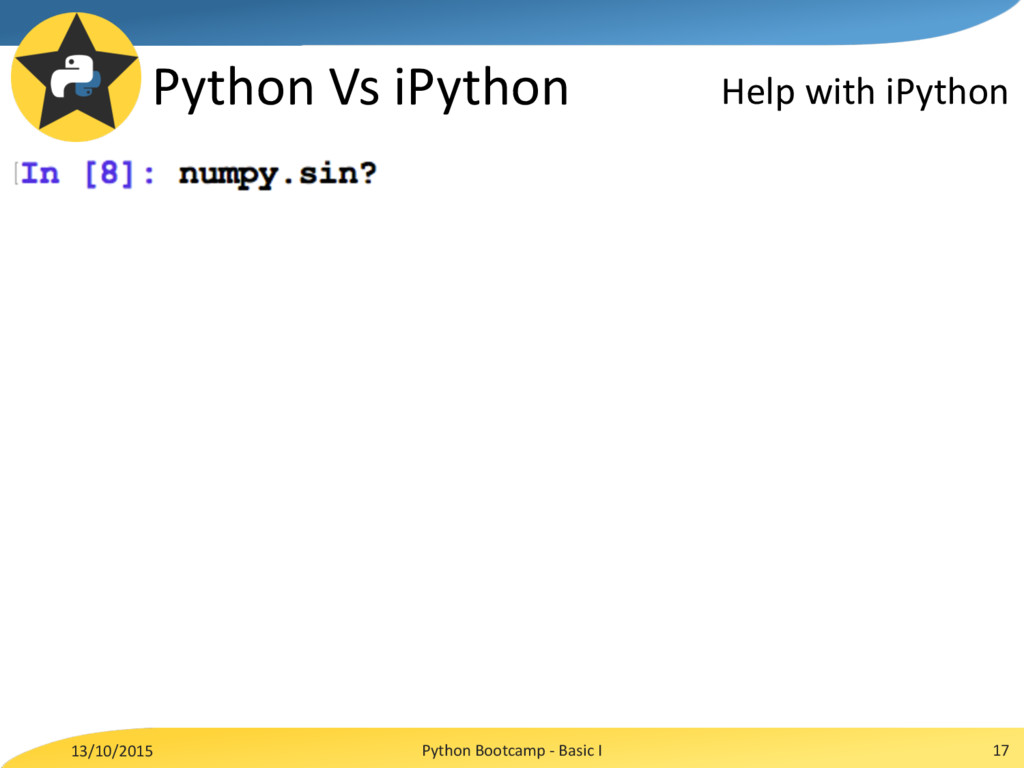Screen dimensions: 1024x768
Task: Click the slide number 17
Action: [1000, 750]
